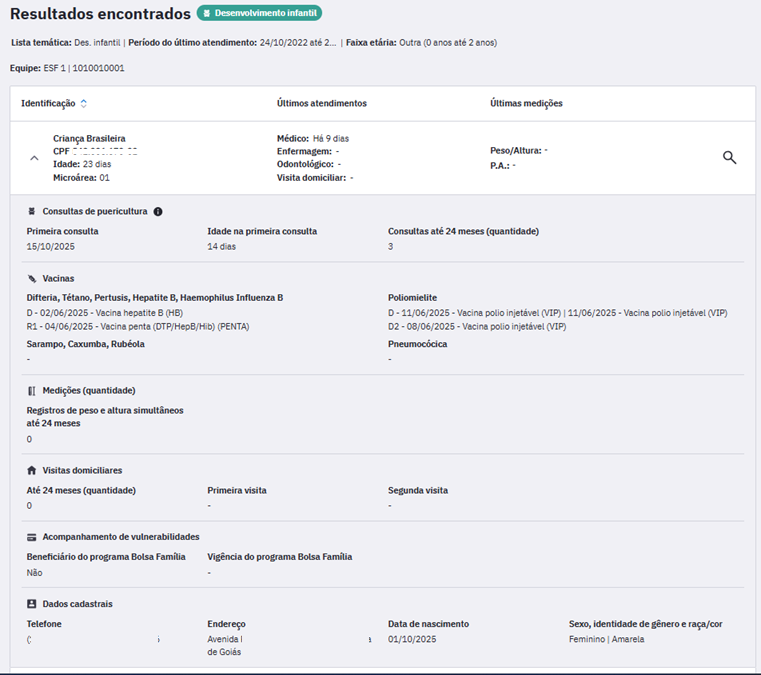Viewport: 761px width, 675px height.
Task: Sort list by Identificação arrows
Action: tap(84, 103)
